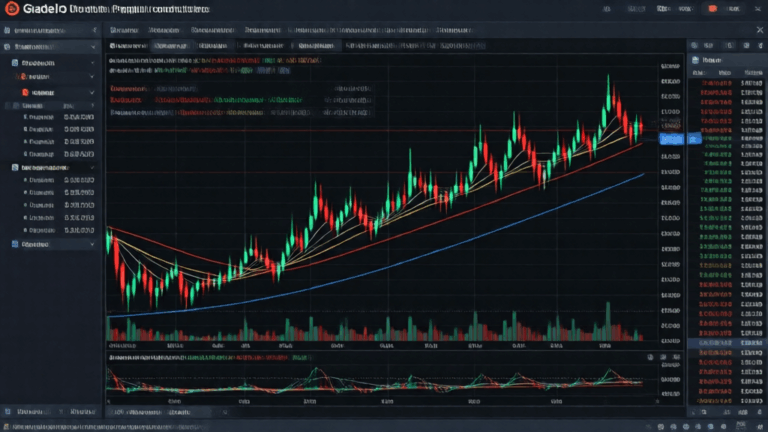Click the blue icon at bottom-left sidebar row

[14, 243]
